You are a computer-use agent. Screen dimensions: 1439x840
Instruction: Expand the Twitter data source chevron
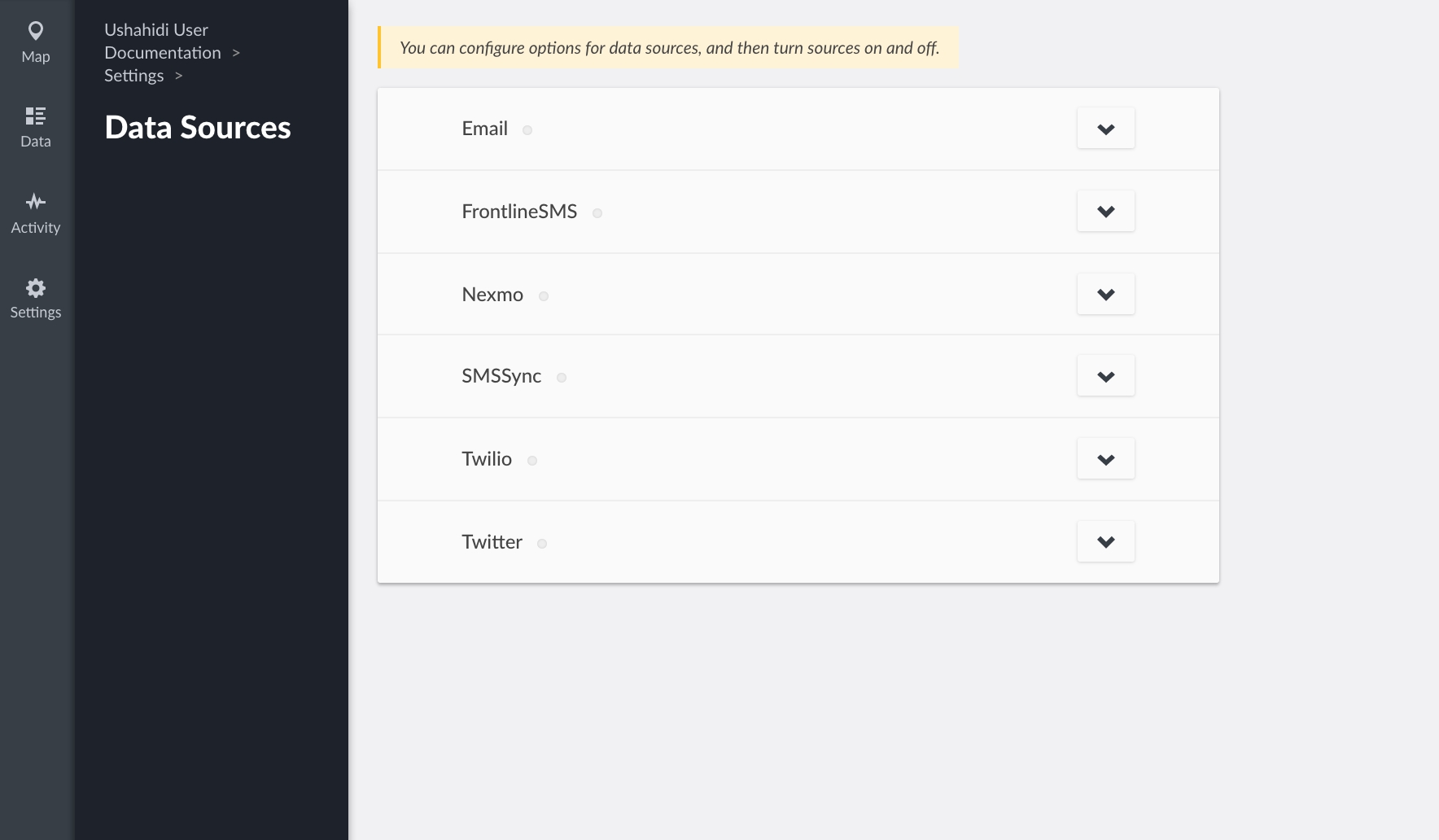click(1105, 541)
